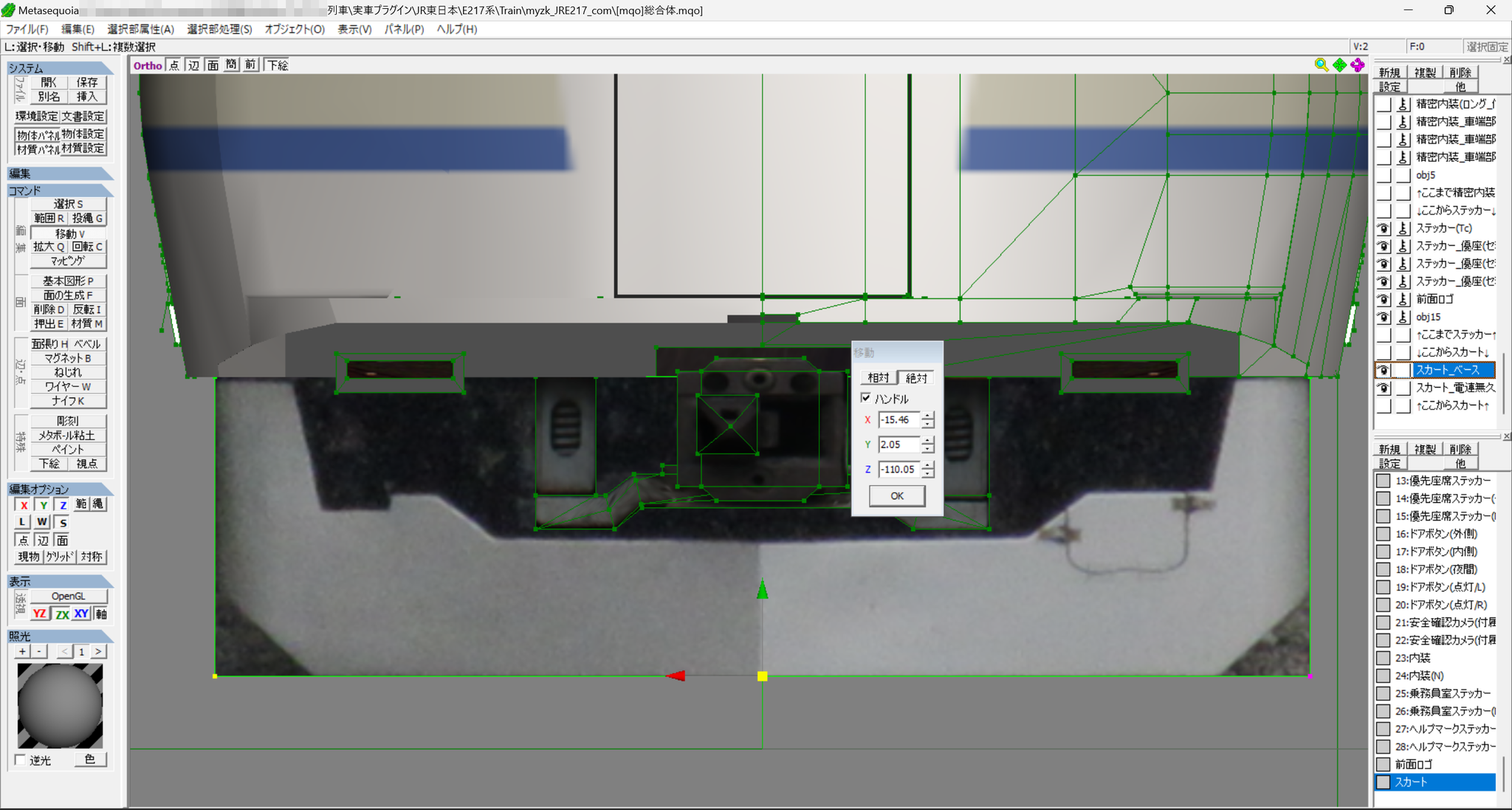Uncheck the ハンドル checkbox

[866, 398]
